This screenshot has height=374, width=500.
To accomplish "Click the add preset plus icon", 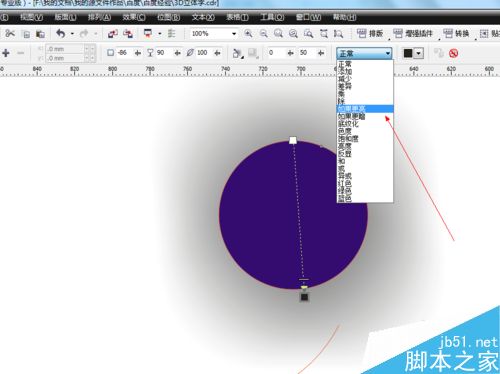I will point(6,53).
